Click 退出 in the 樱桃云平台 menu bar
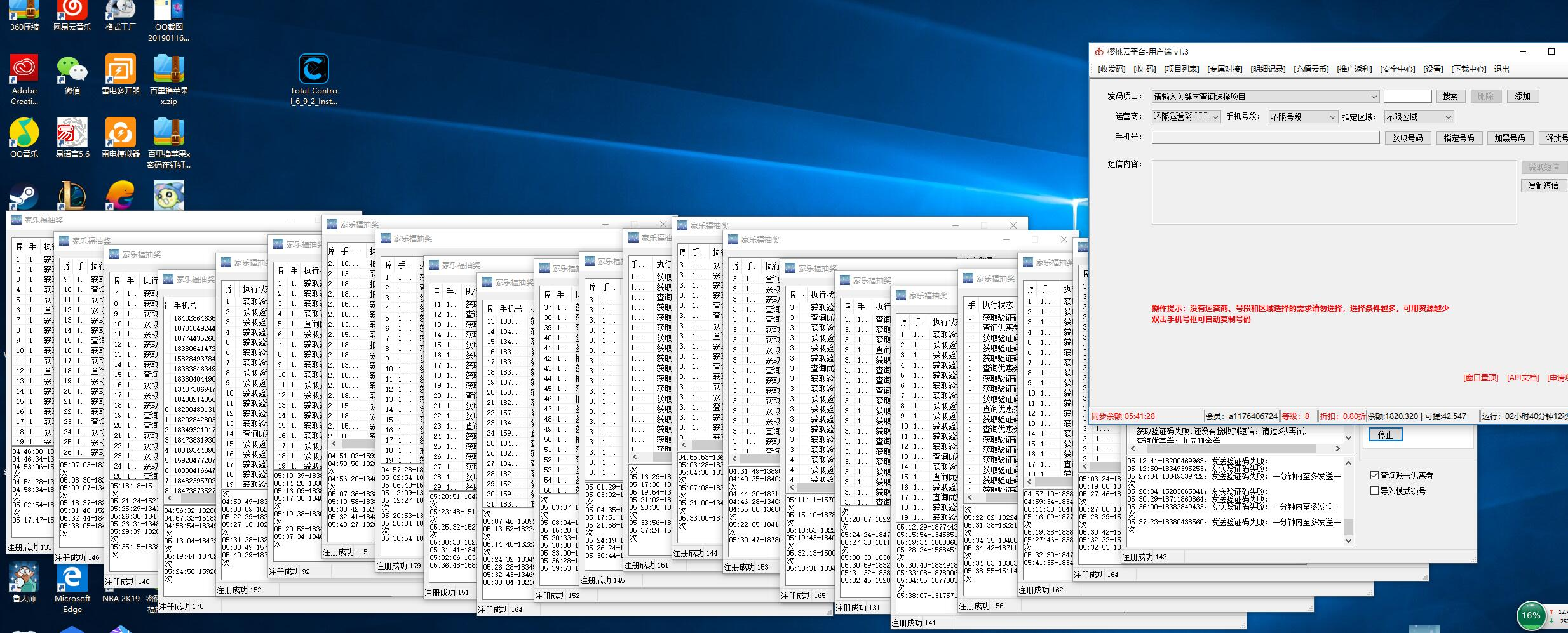 [1502, 69]
